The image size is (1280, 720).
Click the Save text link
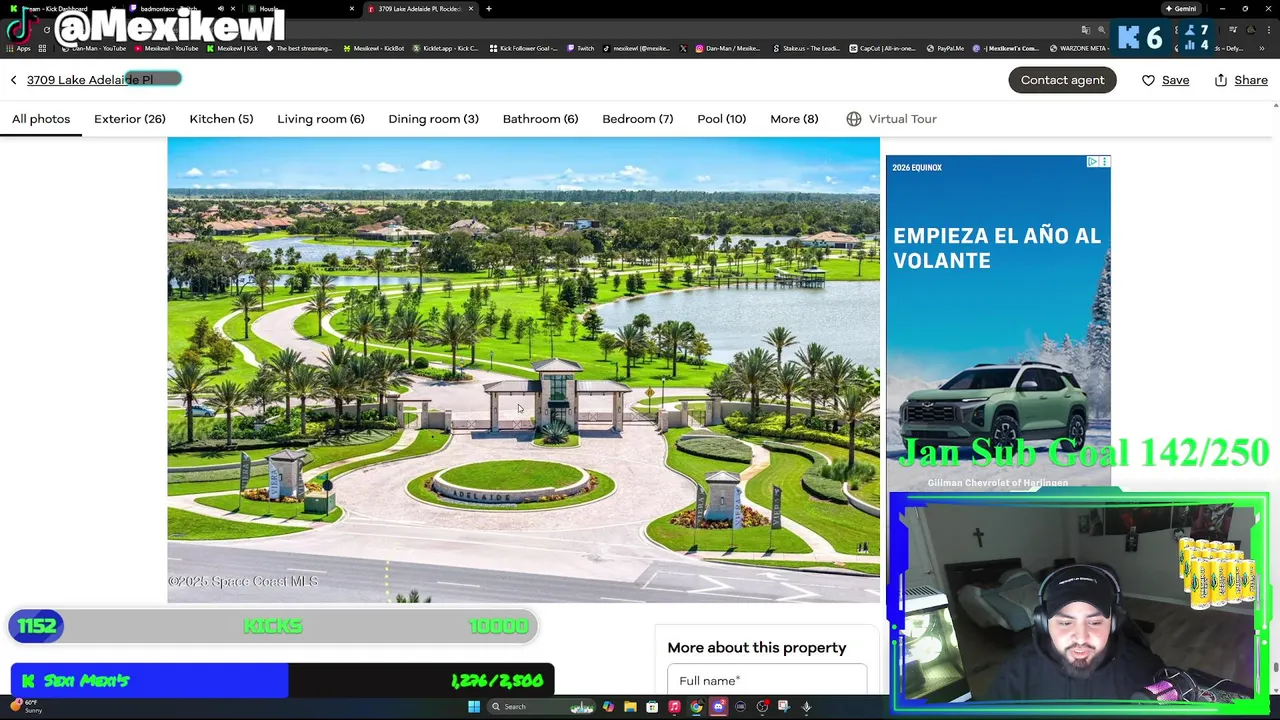pos(1175,80)
